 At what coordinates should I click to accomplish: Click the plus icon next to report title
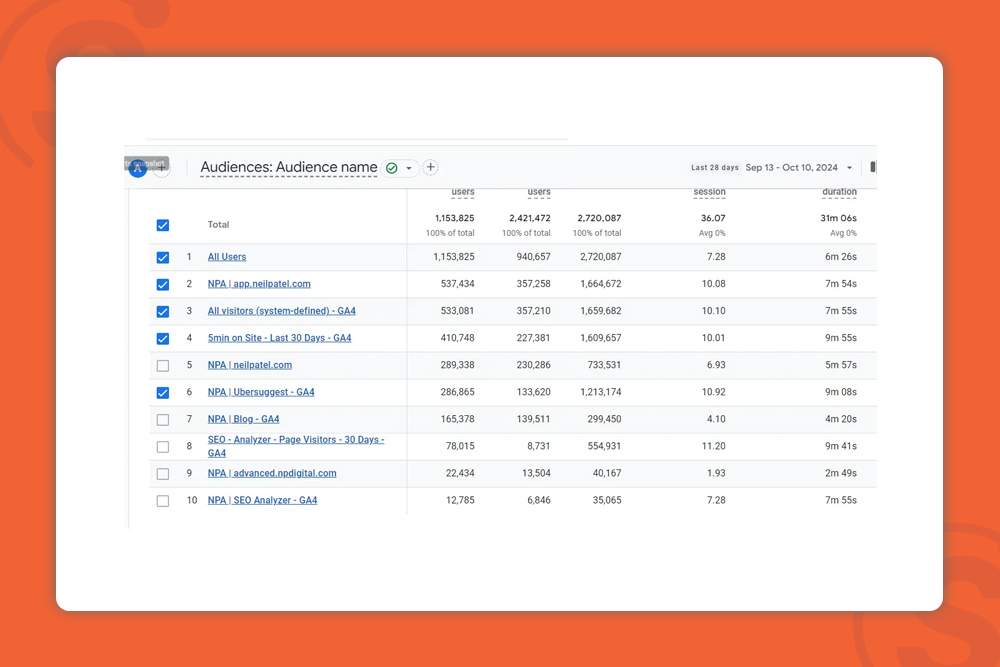tap(430, 168)
